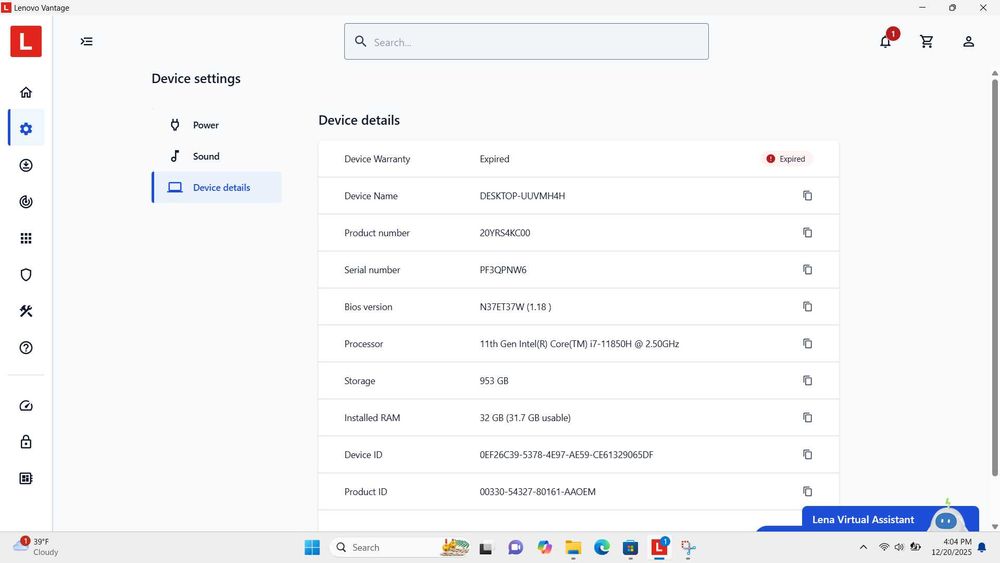Copy the Processor value
Viewport: 1000px width, 563px height.
(807, 344)
